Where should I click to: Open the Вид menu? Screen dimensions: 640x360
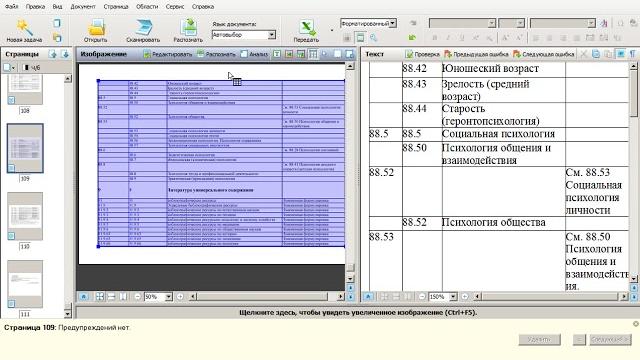[57, 7]
